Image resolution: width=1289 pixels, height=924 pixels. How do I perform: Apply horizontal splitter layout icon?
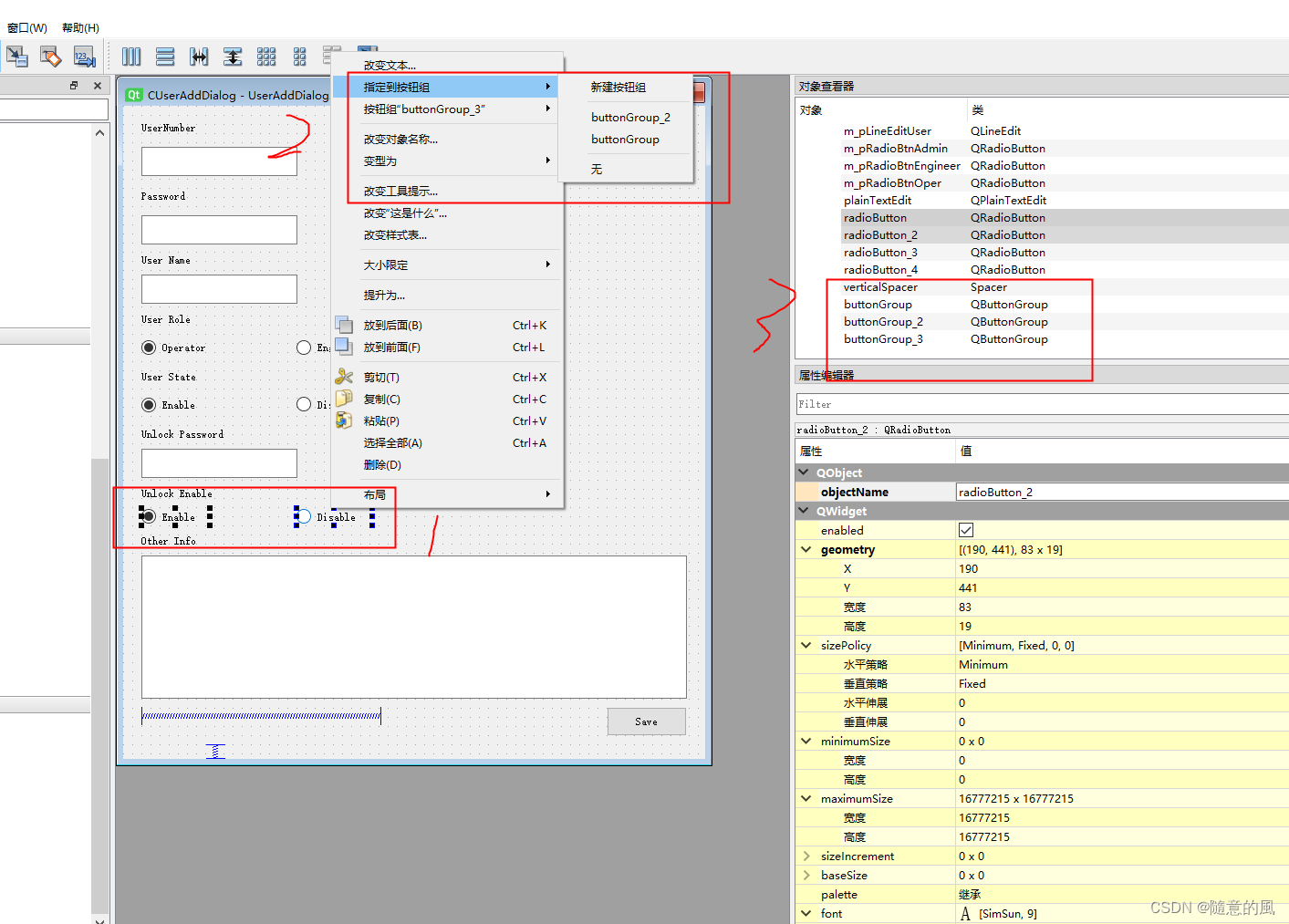click(199, 57)
